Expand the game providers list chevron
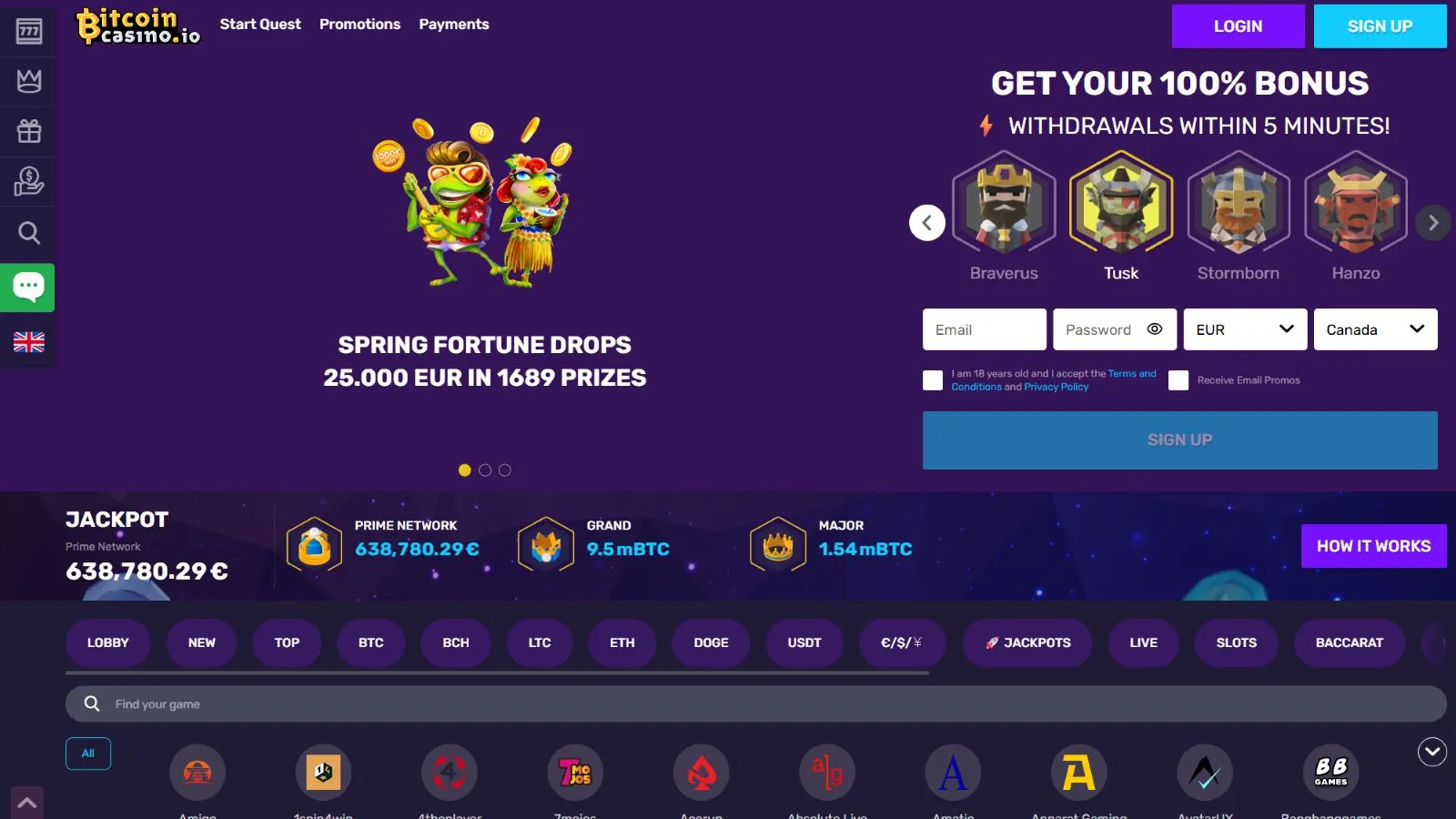Image resolution: width=1456 pixels, height=819 pixels. [1432, 752]
